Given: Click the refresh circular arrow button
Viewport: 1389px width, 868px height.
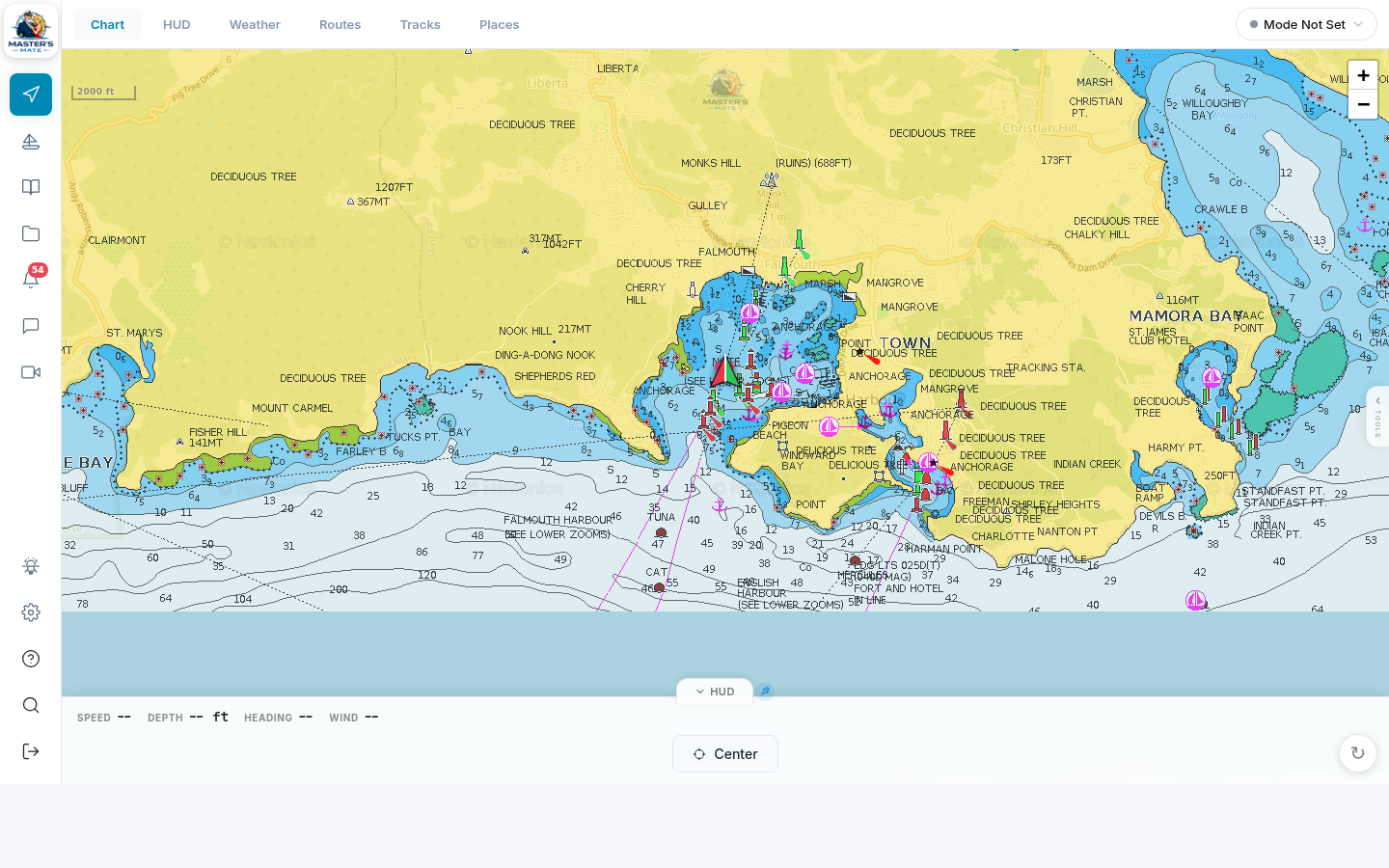Looking at the screenshot, I should pos(1358,753).
